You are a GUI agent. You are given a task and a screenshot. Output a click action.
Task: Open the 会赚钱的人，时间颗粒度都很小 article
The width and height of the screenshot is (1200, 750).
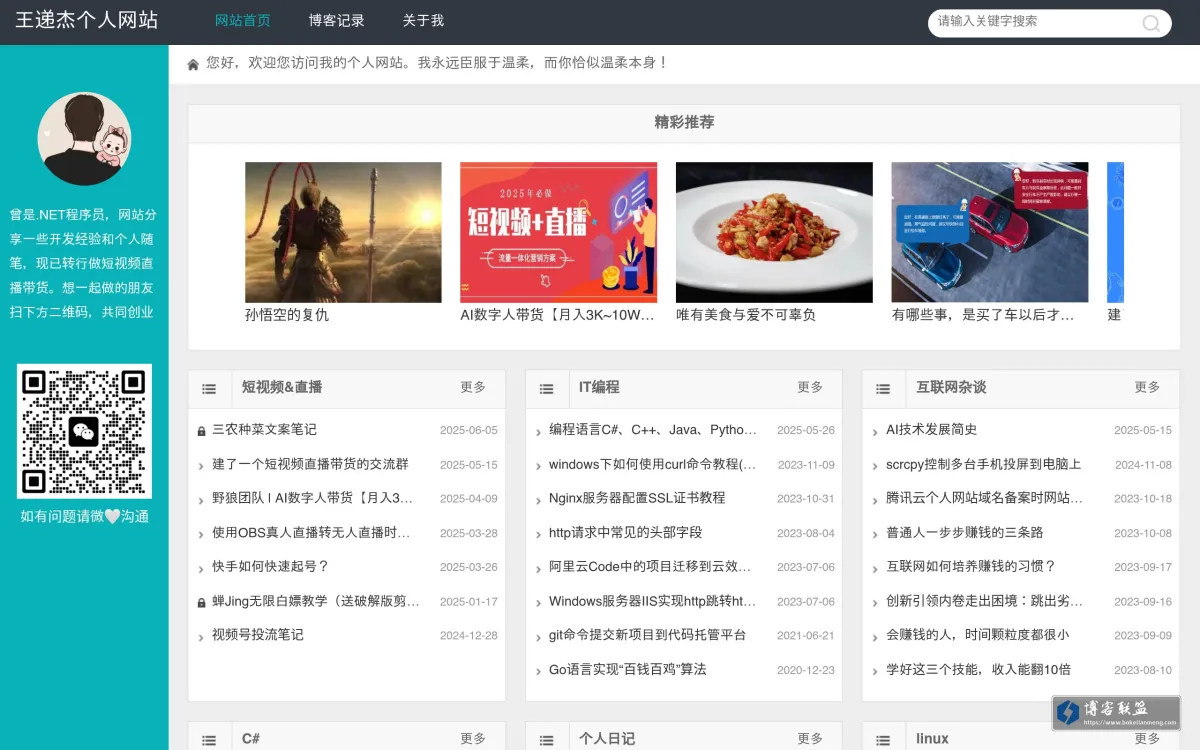[978, 635]
